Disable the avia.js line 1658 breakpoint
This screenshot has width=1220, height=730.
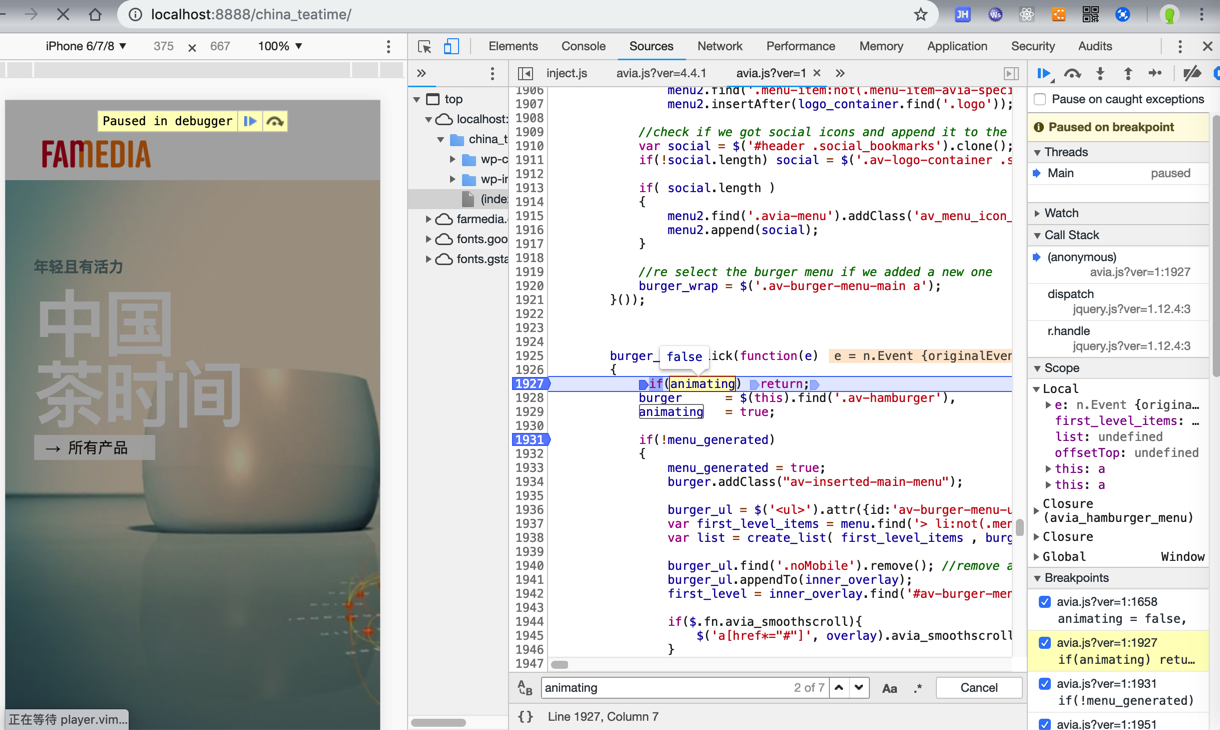[1045, 602]
